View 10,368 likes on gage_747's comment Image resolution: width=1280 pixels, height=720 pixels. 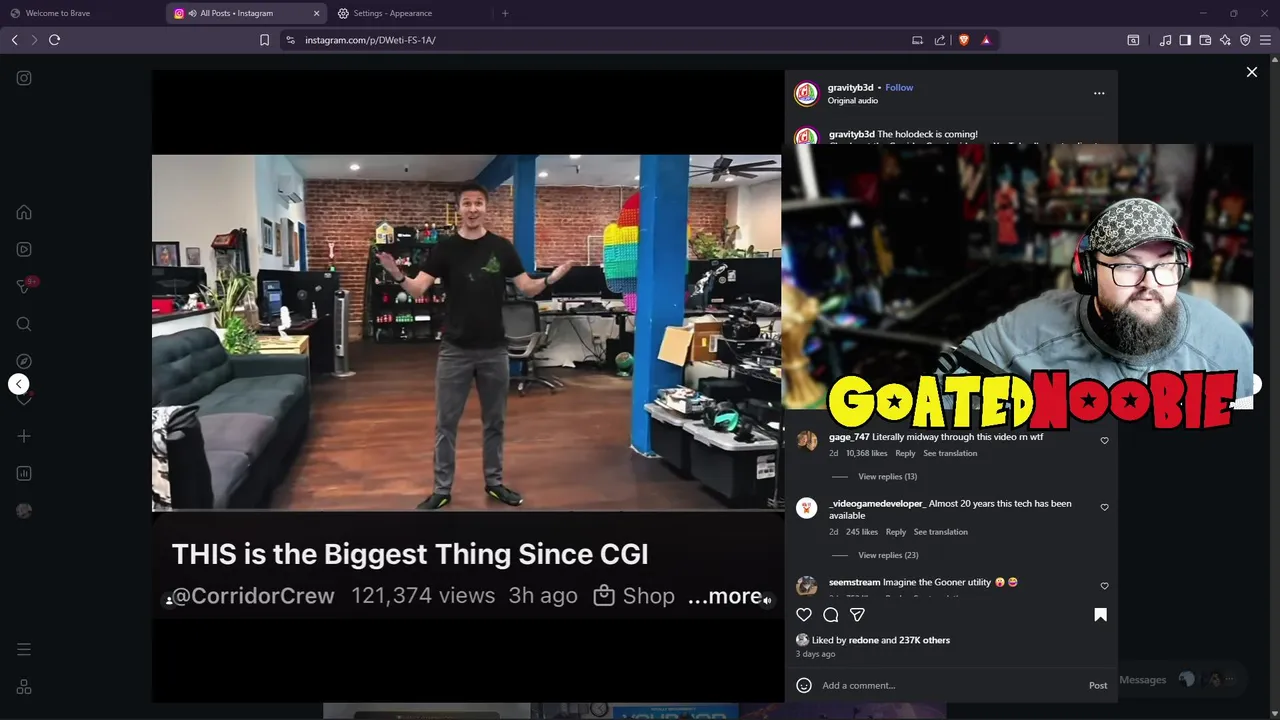coord(866,453)
